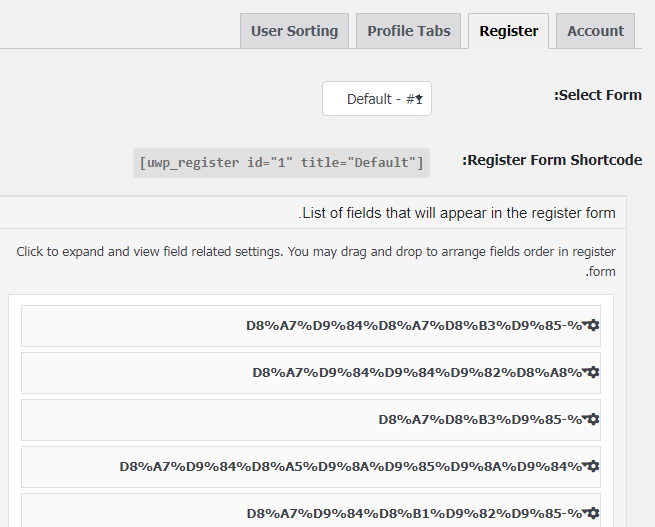Viewport: 655px width, 527px height.
Task: Expand the D8%A7%D9%84%D9%84%D9%82%D8%A8 field row
Action: (311, 373)
